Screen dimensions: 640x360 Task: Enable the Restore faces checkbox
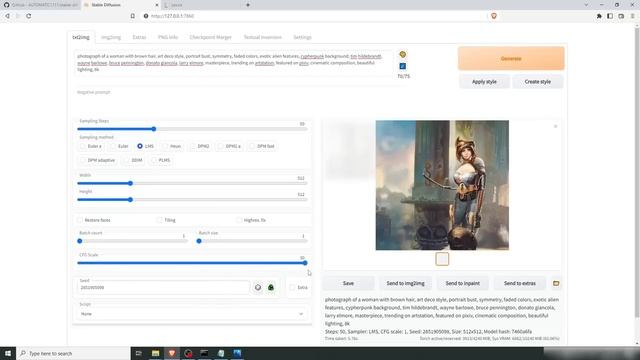pyautogui.click(x=80, y=220)
